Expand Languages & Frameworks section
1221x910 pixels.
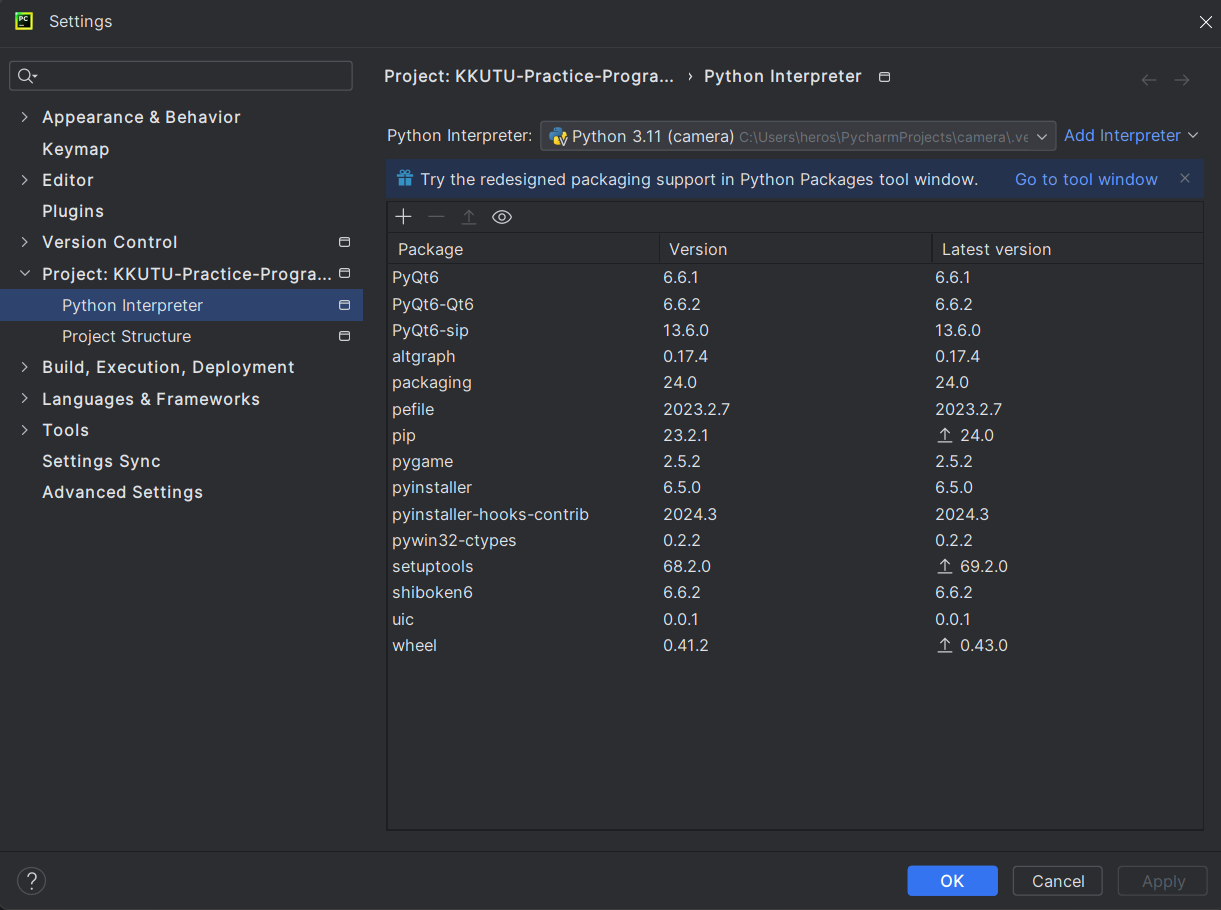click(25, 399)
